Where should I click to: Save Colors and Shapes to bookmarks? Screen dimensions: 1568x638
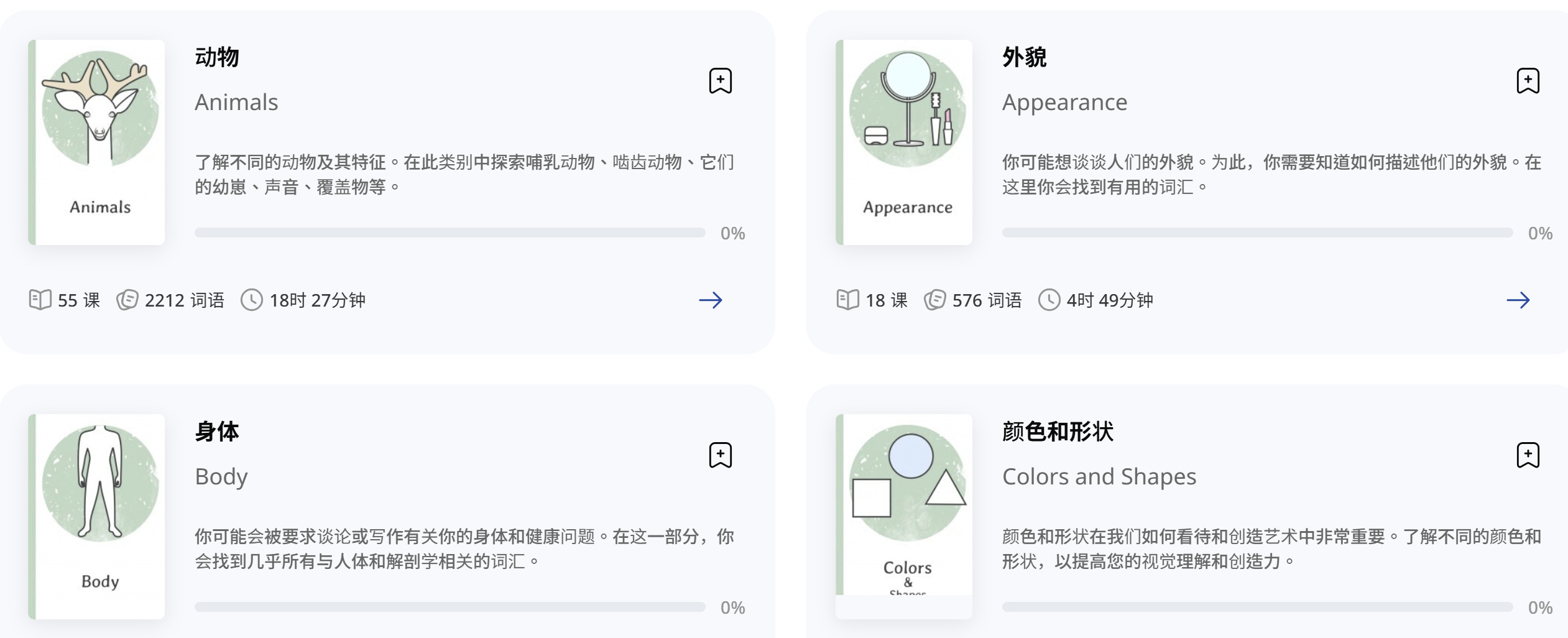click(1528, 455)
